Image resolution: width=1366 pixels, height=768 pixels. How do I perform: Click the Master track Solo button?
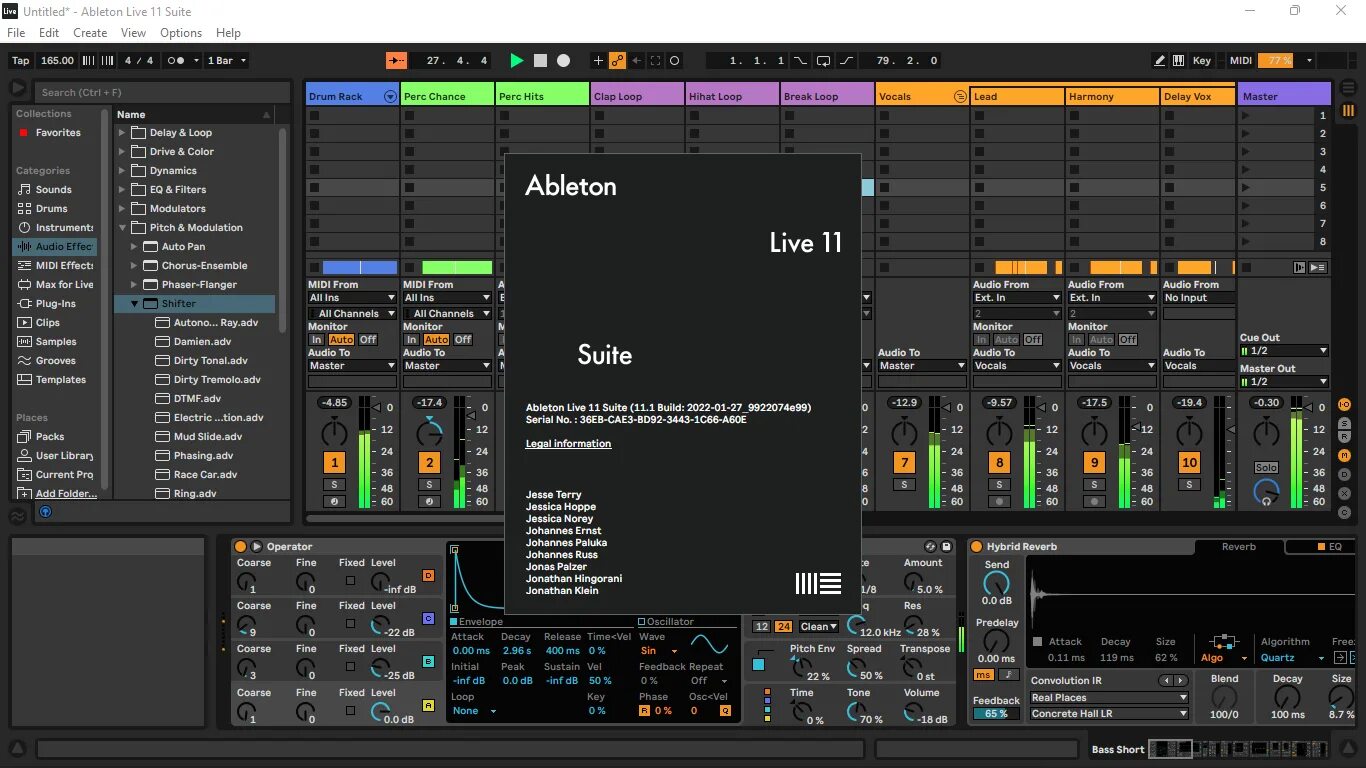coord(1266,467)
